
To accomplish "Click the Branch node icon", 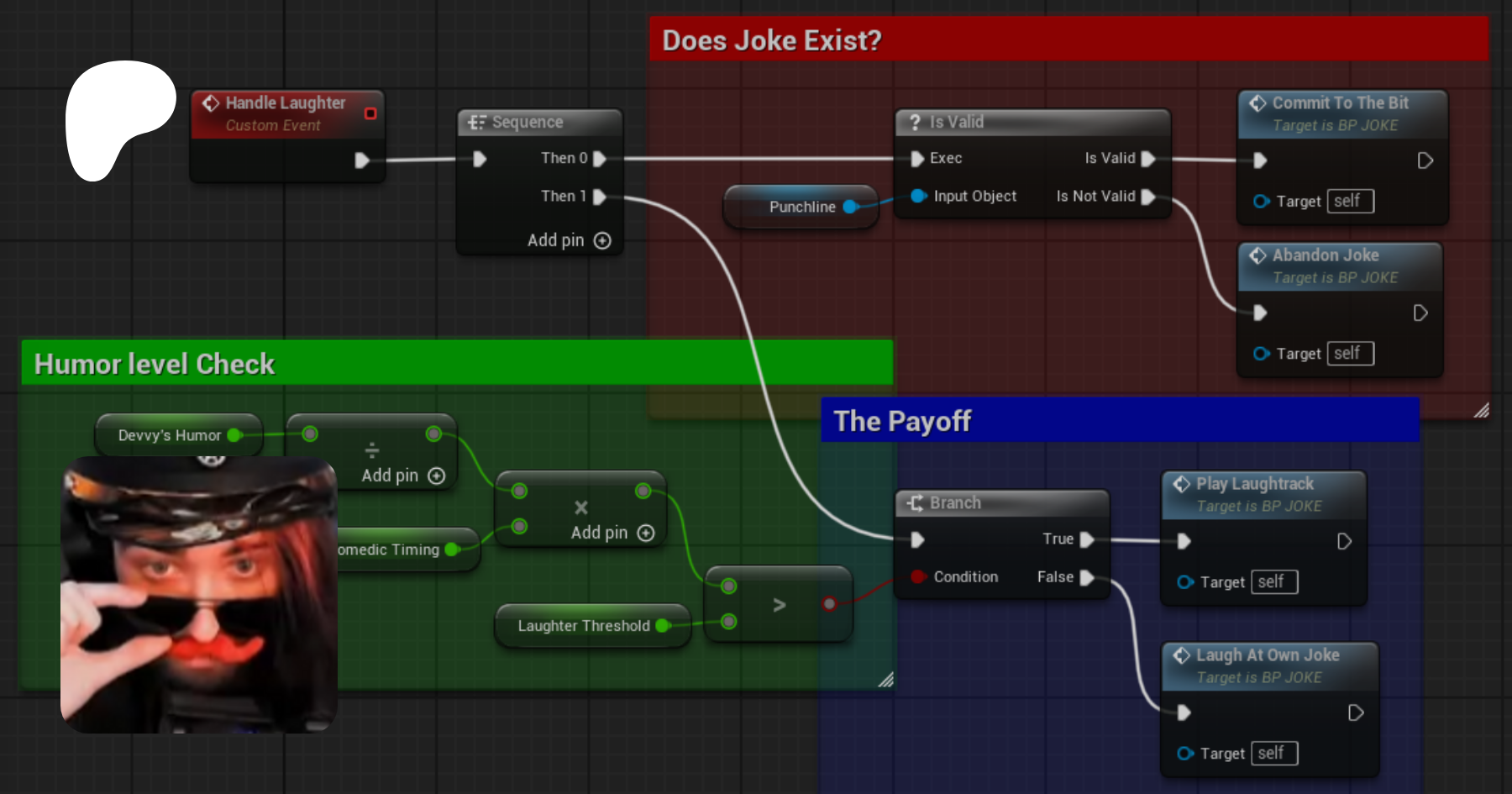I will point(915,502).
